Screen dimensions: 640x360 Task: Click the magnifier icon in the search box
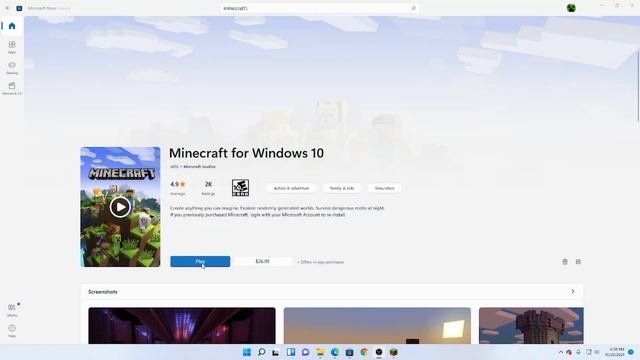pyautogui.click(x=413, y=8)
